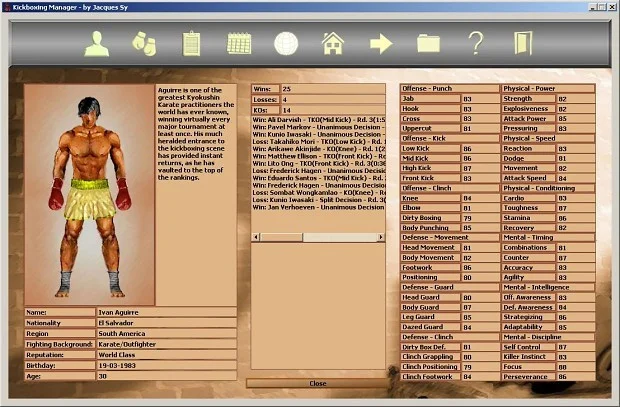The width and height of the screenshot is (620, 407).
Task: Click the horizontal scrollbar thumb in fight record
Action: [x=282, y=237]
